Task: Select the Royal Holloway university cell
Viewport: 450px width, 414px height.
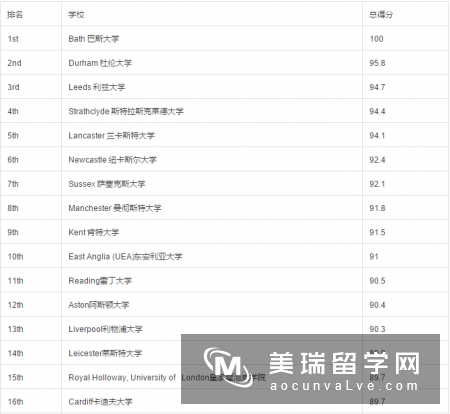Action: point(212,377)
